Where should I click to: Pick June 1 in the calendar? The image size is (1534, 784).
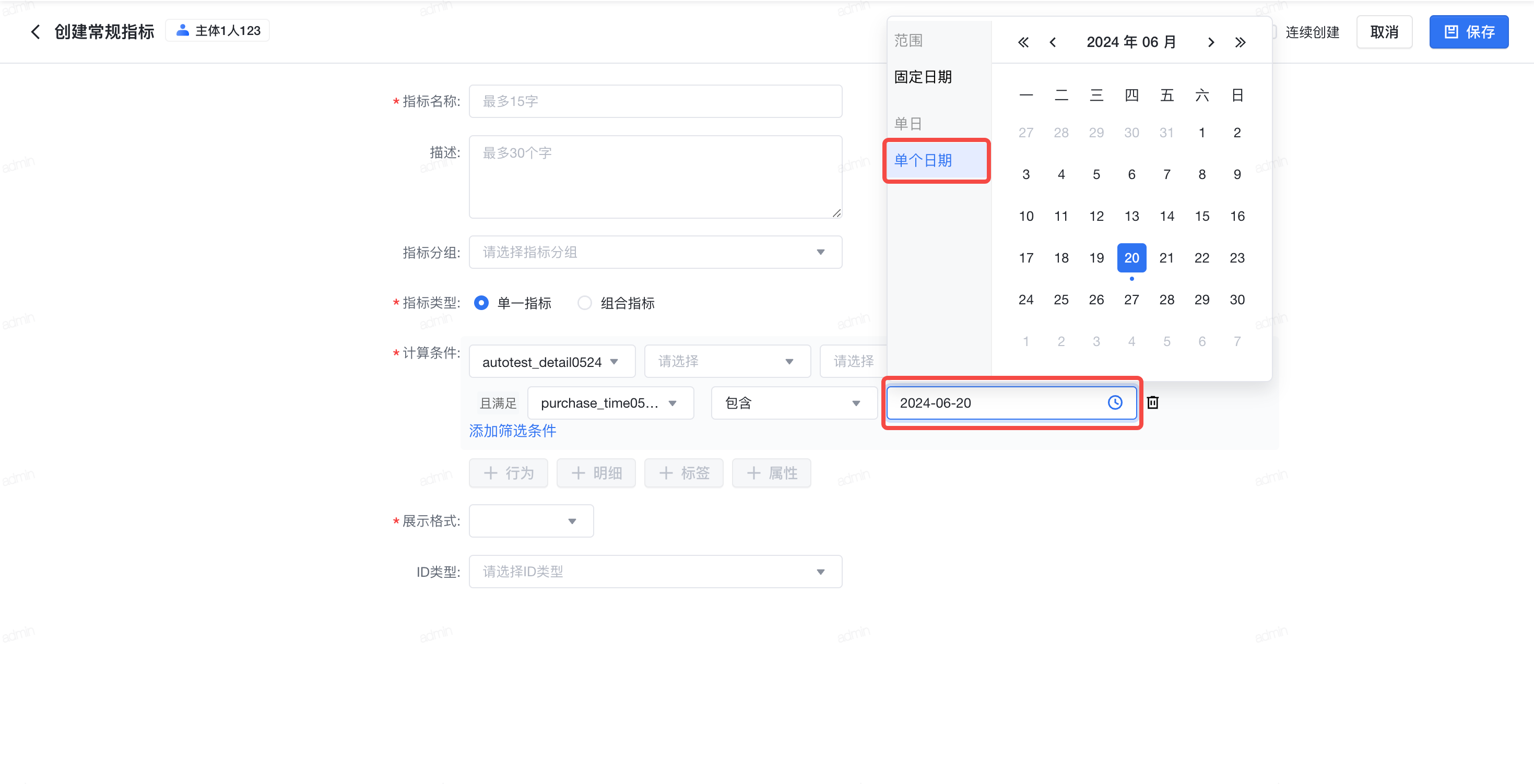pyautogui.click(x=1202, y=133)
